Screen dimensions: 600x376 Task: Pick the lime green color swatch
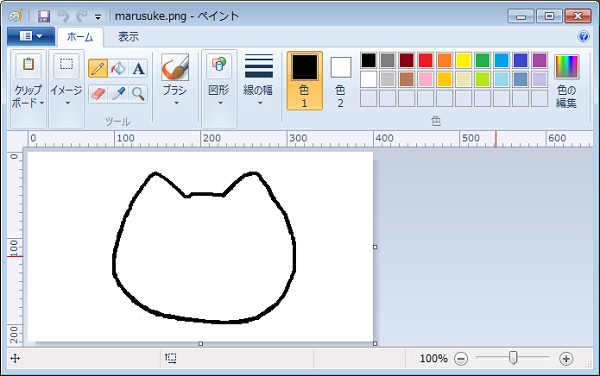483,79
